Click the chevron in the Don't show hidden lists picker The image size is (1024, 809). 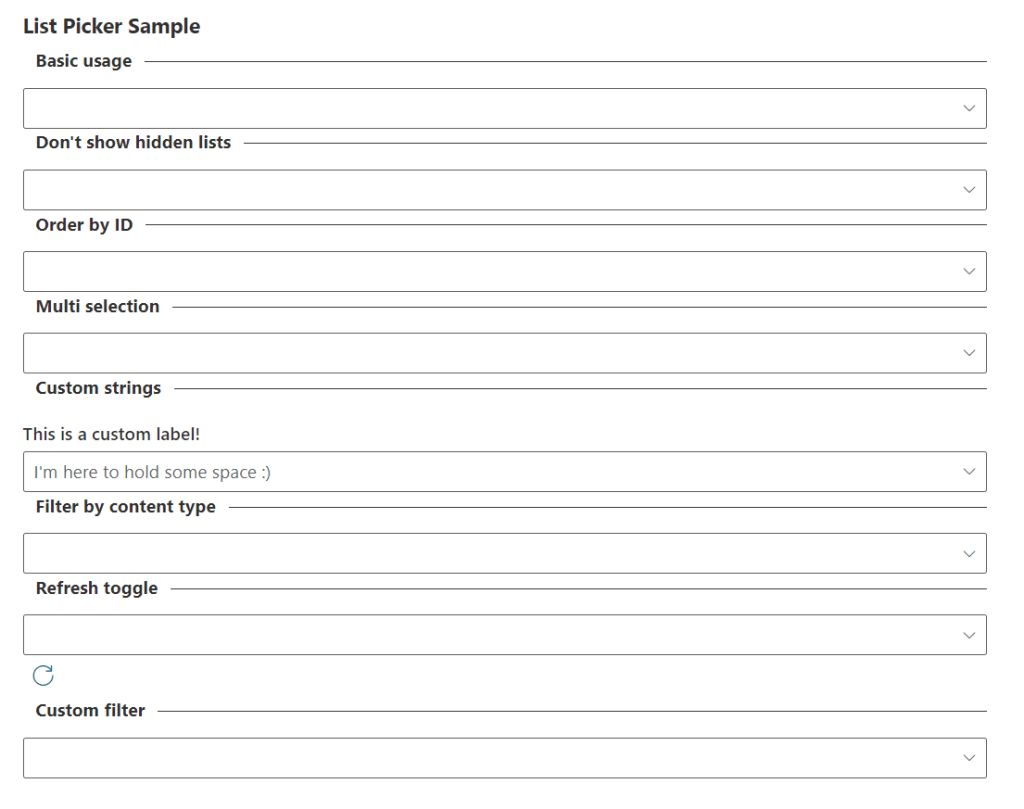point(968,190)
